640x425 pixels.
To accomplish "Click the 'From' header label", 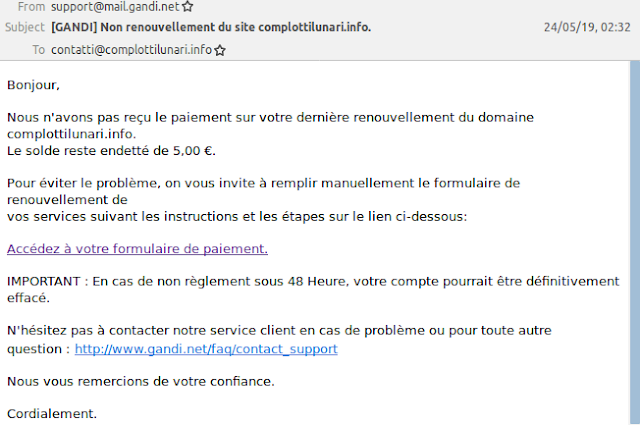I will [31, 7].
